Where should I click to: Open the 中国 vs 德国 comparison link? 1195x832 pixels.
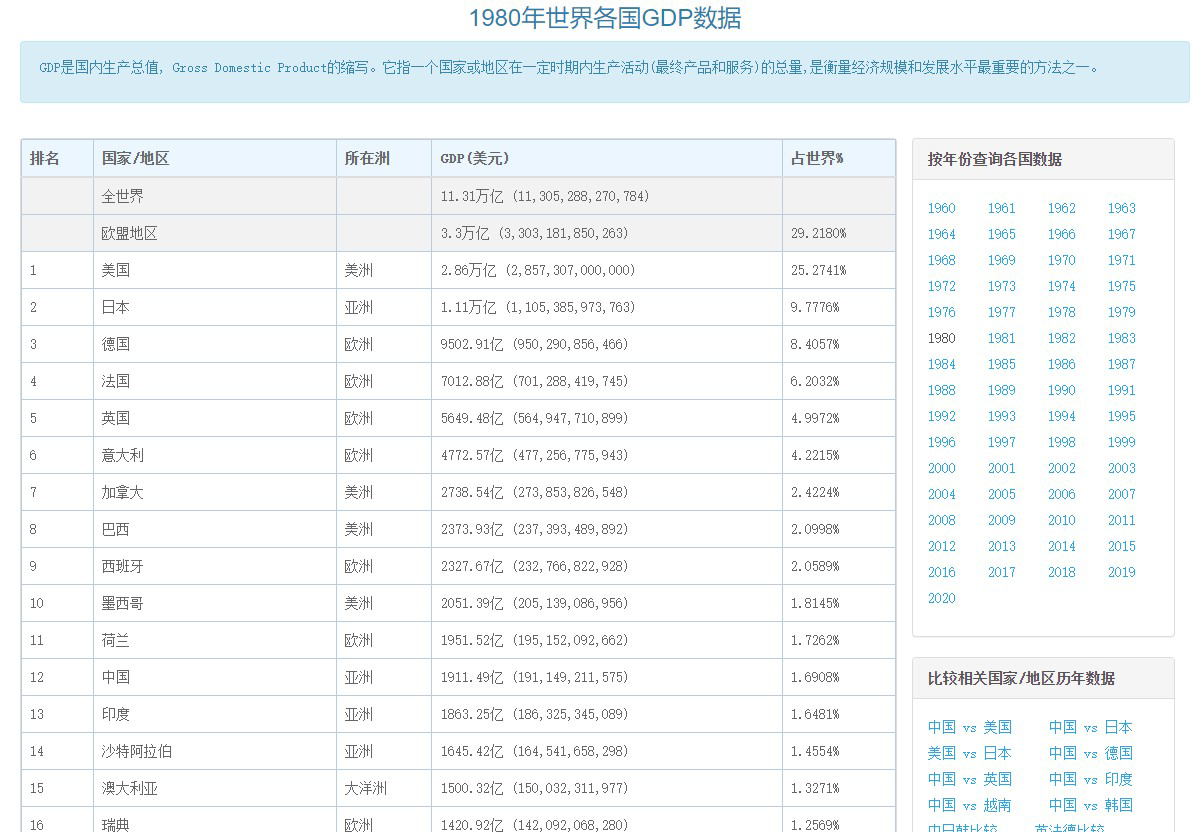[1090, 753]
